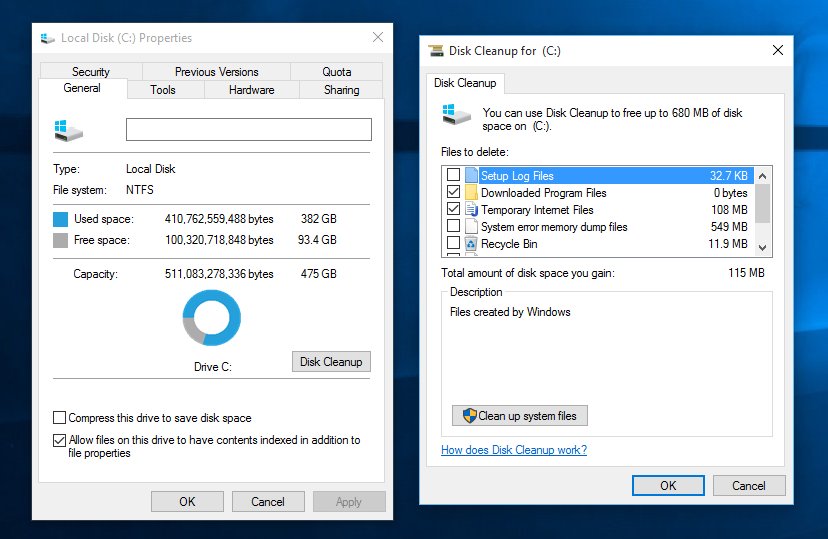Image resolution: width=828 pixels, height=539 pixels.
Task: Click the files to delete scrollbar thumb
Action: [763, 203]
